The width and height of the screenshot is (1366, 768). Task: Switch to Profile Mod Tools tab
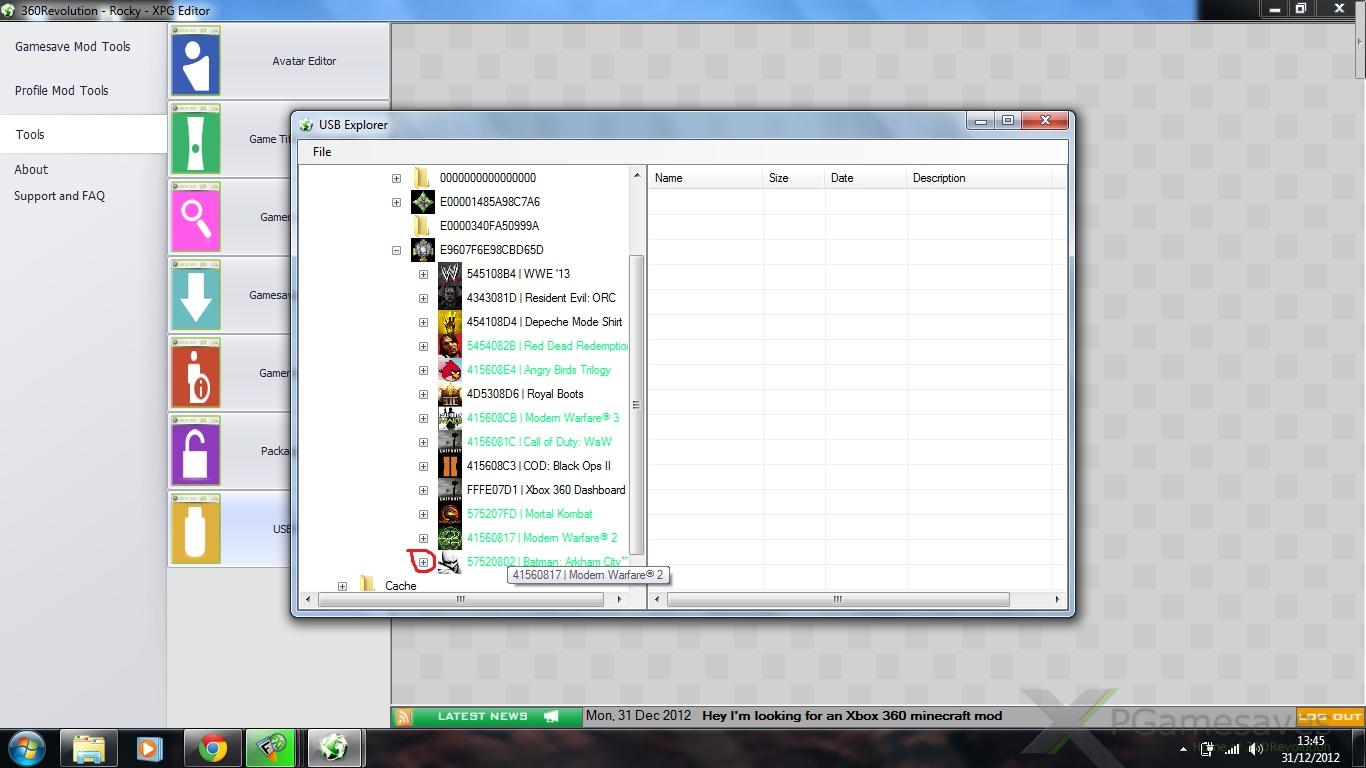pyautogui.click(x=62, y=91)
